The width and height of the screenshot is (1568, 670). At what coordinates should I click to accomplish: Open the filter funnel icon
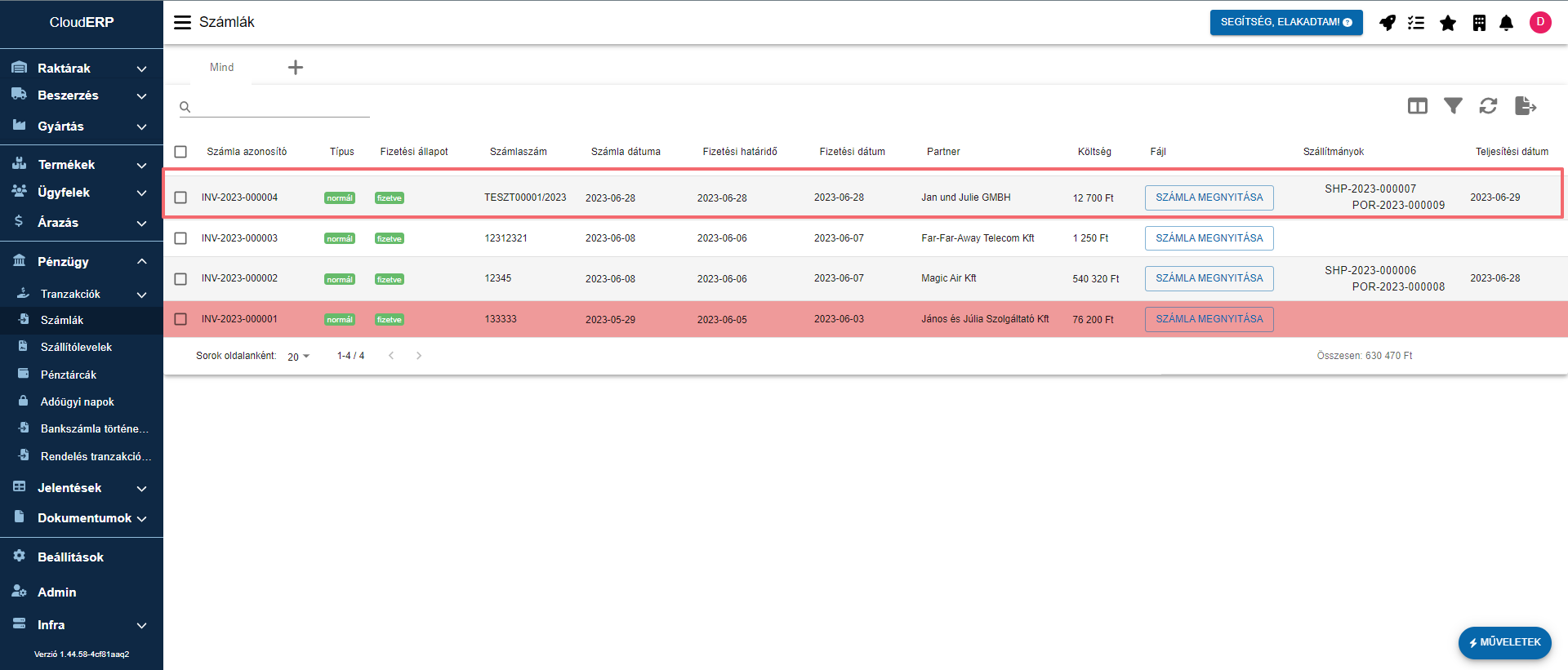pyautogui.click(x=1453, y=106)
